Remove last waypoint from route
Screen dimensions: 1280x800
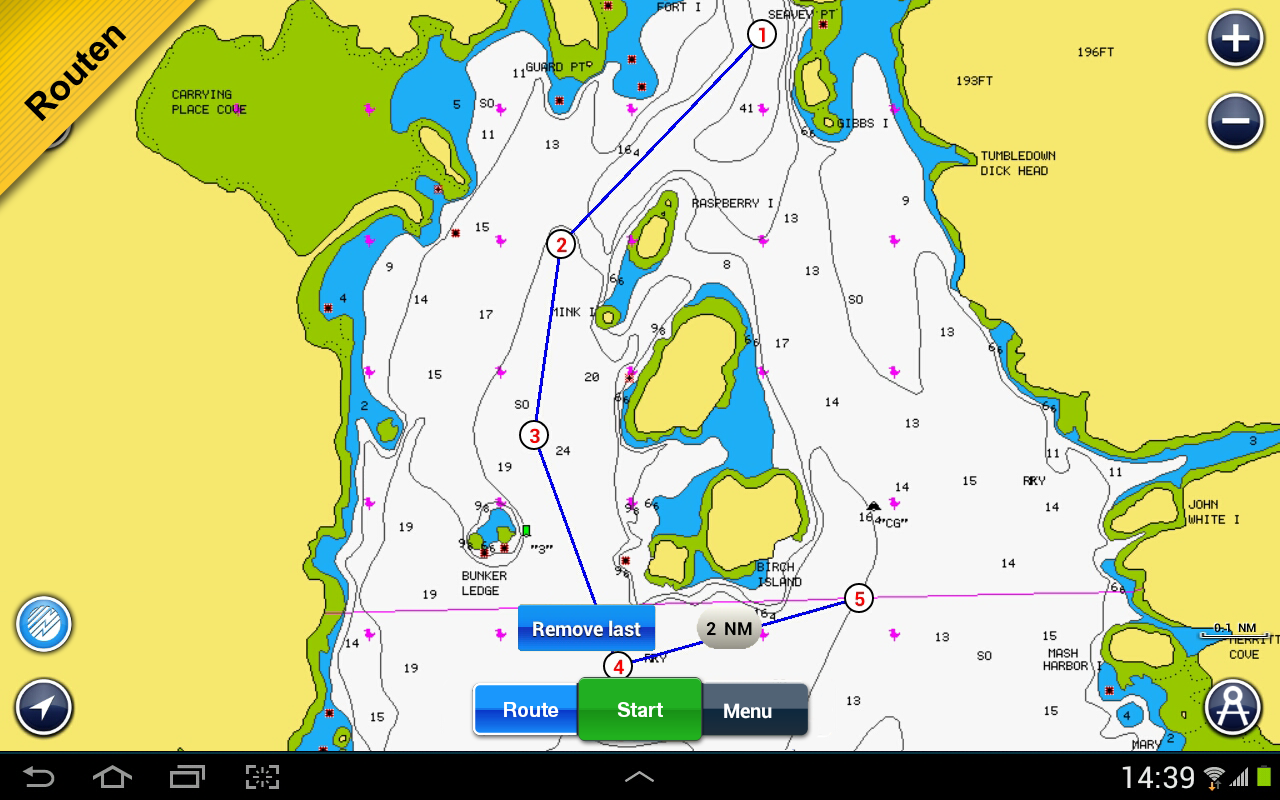[x=586, y=629]
